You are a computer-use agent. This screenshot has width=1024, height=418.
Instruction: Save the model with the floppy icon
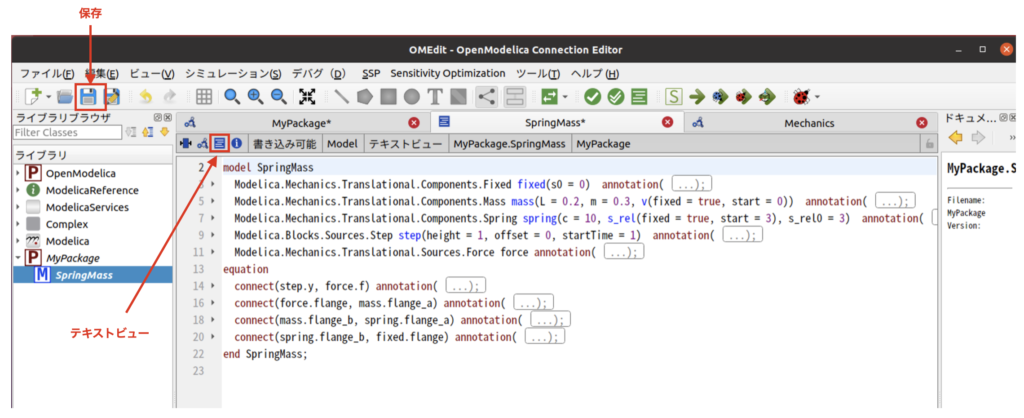88,97
